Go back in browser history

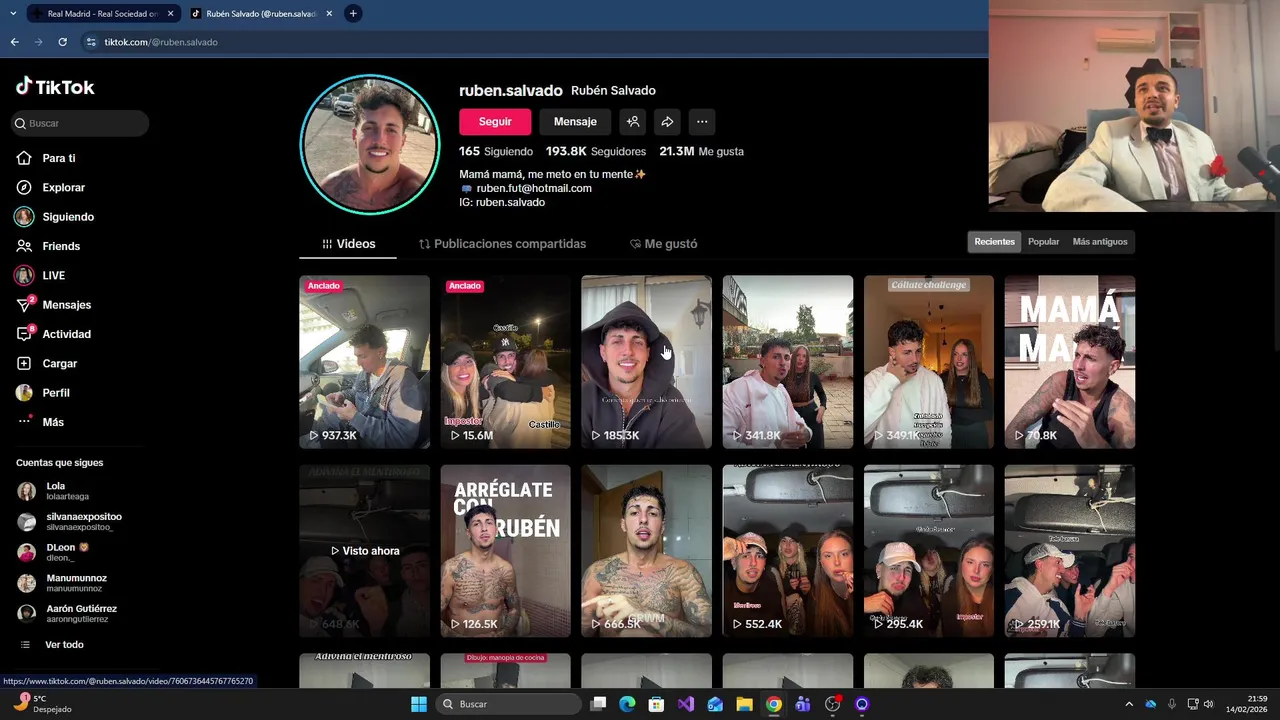(14, 42)
